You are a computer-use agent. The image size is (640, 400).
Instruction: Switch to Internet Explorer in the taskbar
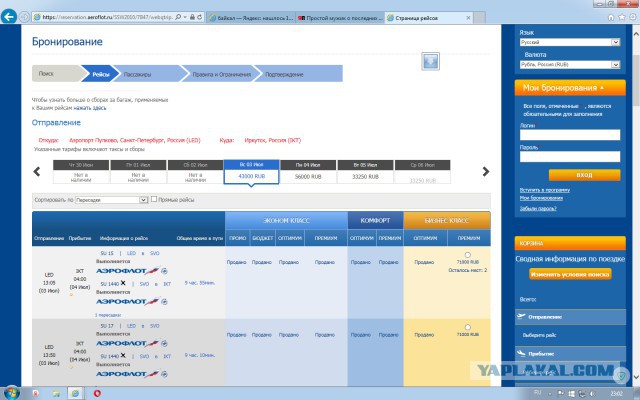pyautogui.click(x=76, y=393)
